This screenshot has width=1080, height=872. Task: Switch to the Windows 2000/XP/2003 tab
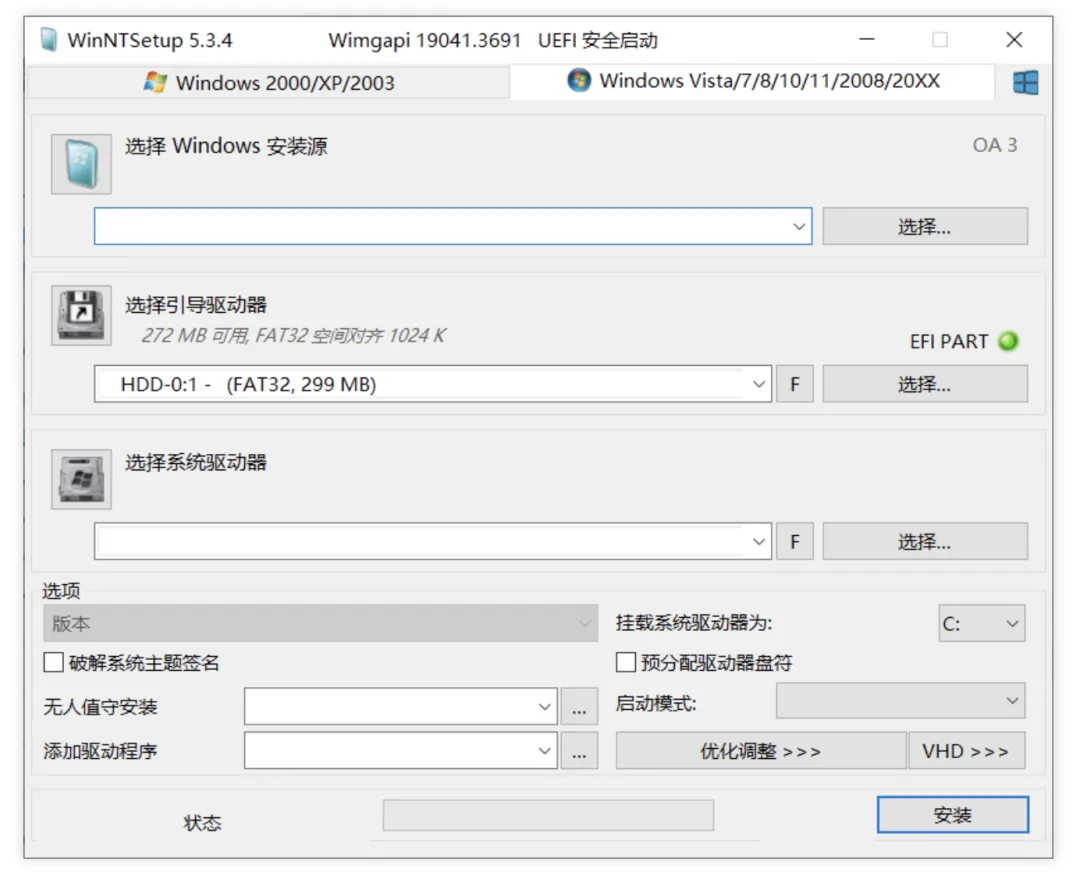267,83
